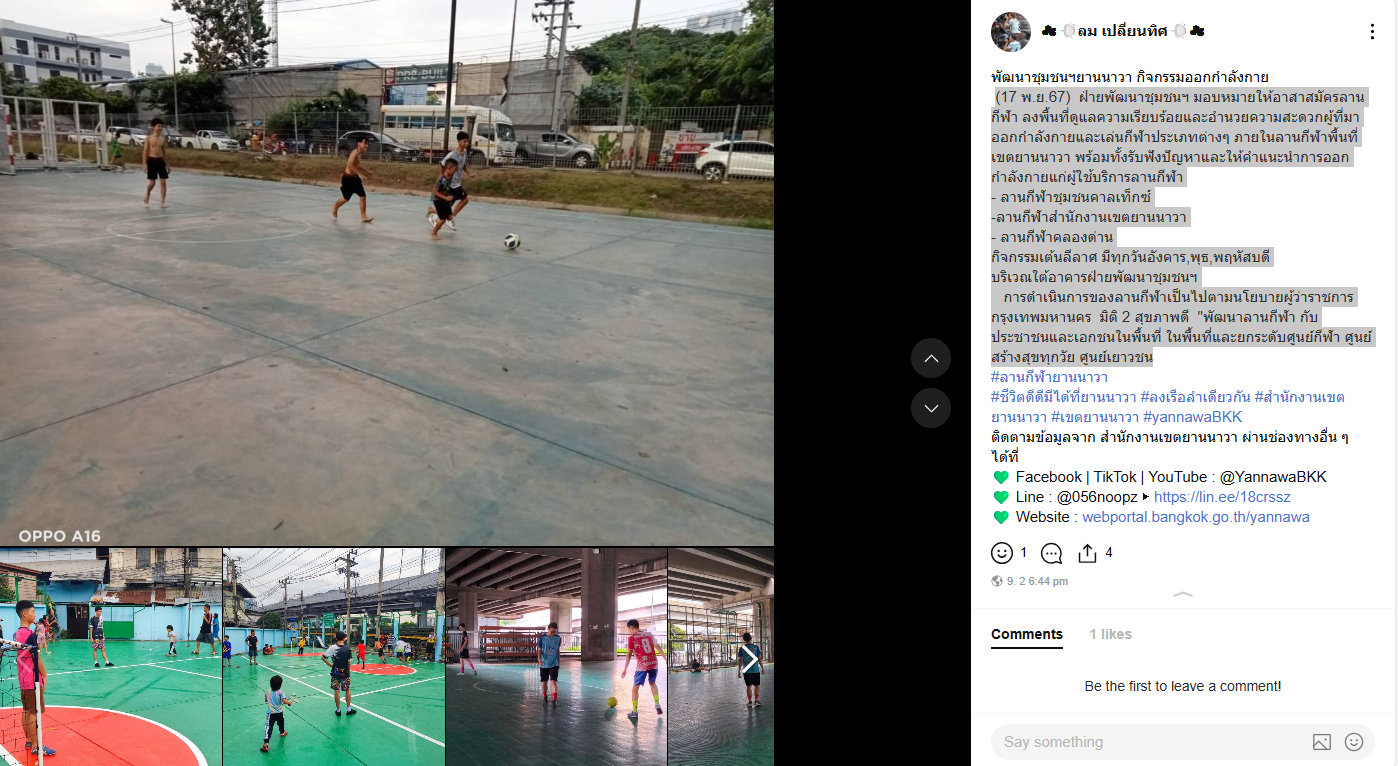Image resolution: width=1398 pixels, height=766 pixels.
Task: Collapse the post text with caret
Action: (x=1183, y=595)
